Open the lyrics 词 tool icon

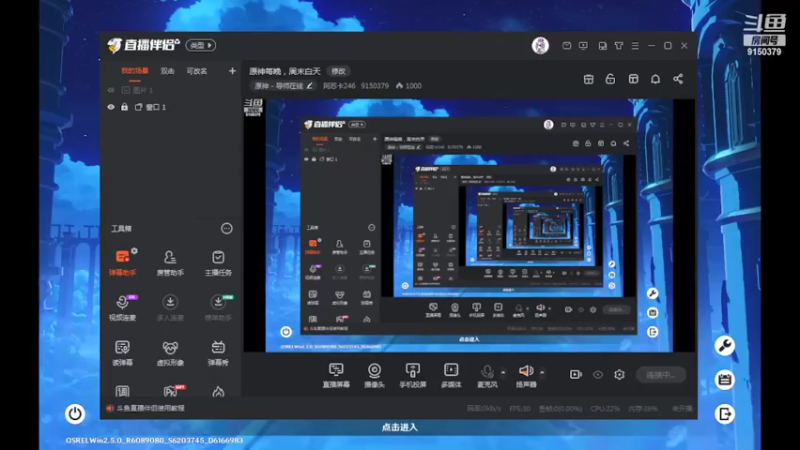point(122,391)
